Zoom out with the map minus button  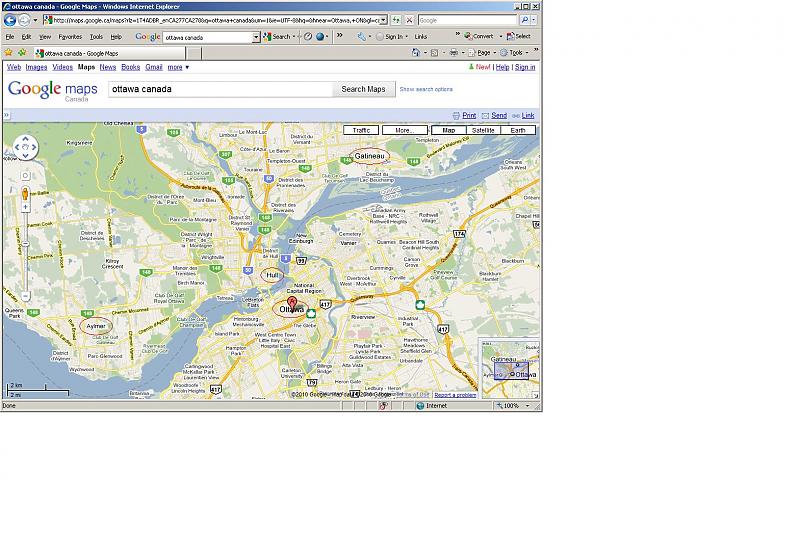[26, 296]
